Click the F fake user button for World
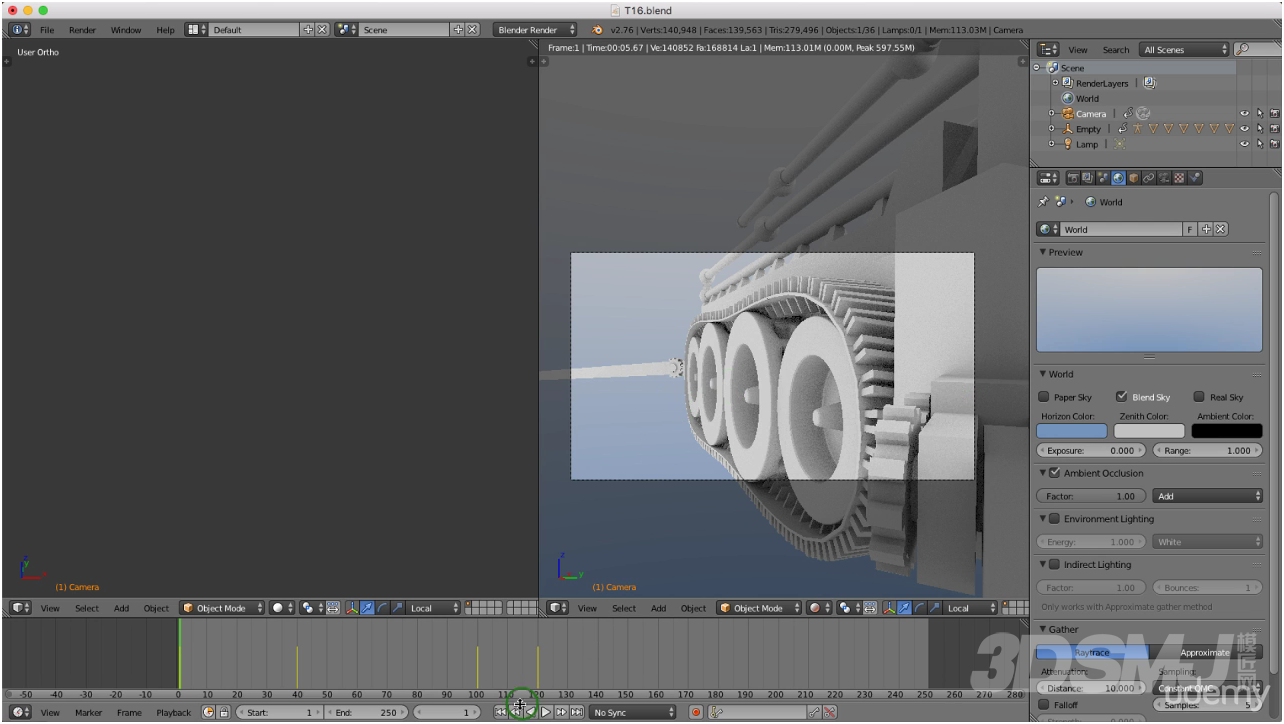1284x724 pixels. [x=1190, y=229]
